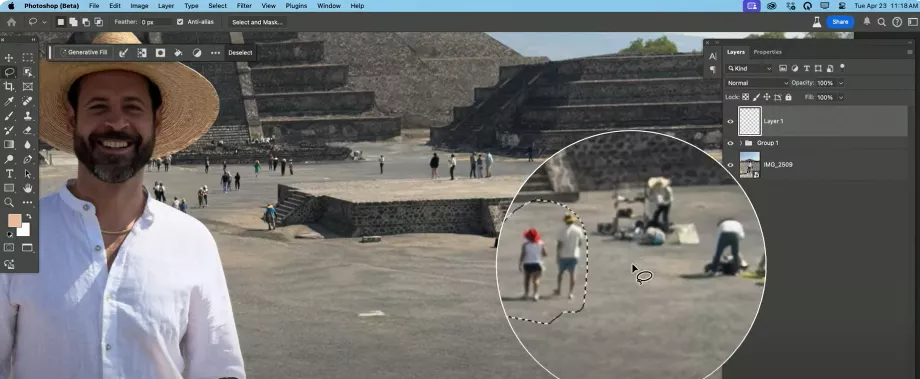
Task: Select the Rectangle shape tool
Action: point(9,188)
